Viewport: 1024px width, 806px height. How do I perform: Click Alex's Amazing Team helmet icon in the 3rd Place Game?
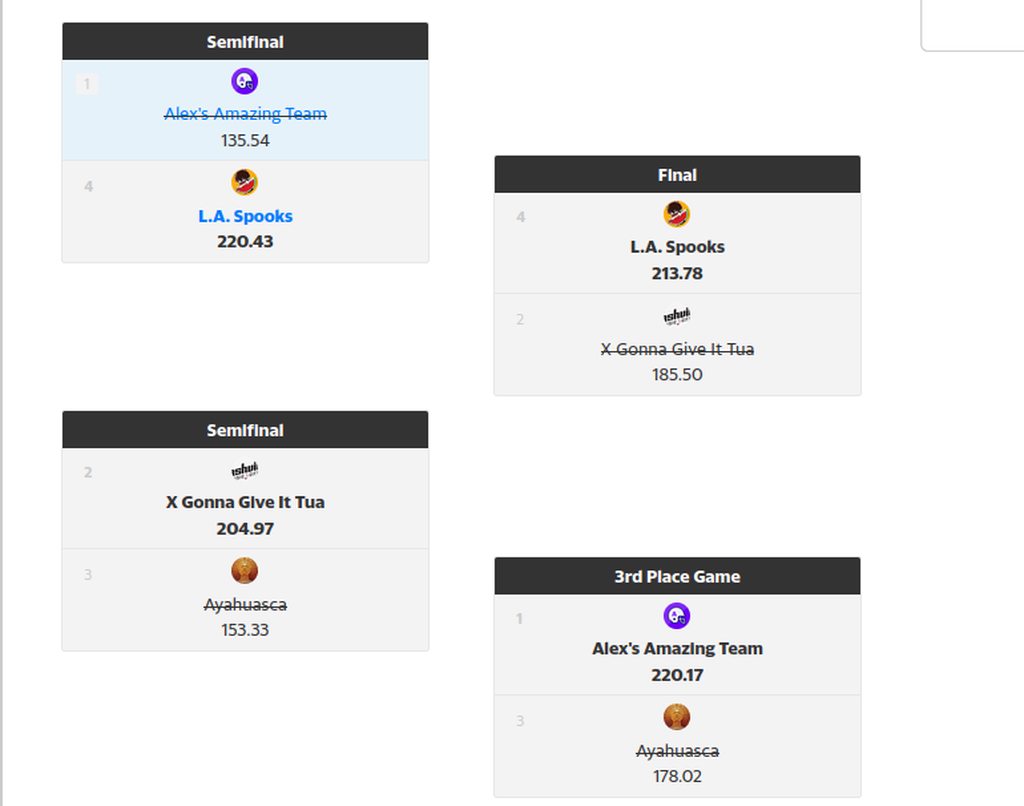pos(677,615)
